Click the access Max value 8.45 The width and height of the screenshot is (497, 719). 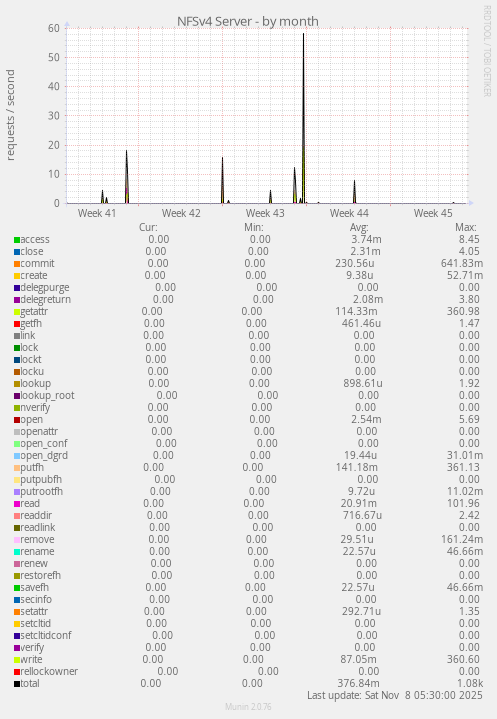(469, 239)
